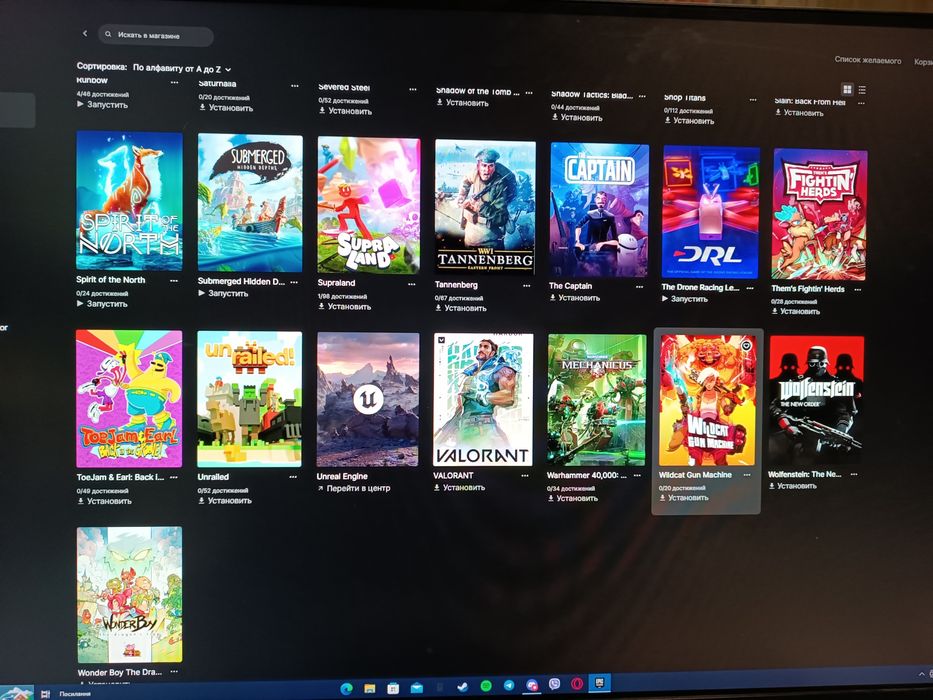The height and width of the screenshot is (700, 933).
Task: Open the wishlist link
Action: pyautogui.click(x=868, y=60)
